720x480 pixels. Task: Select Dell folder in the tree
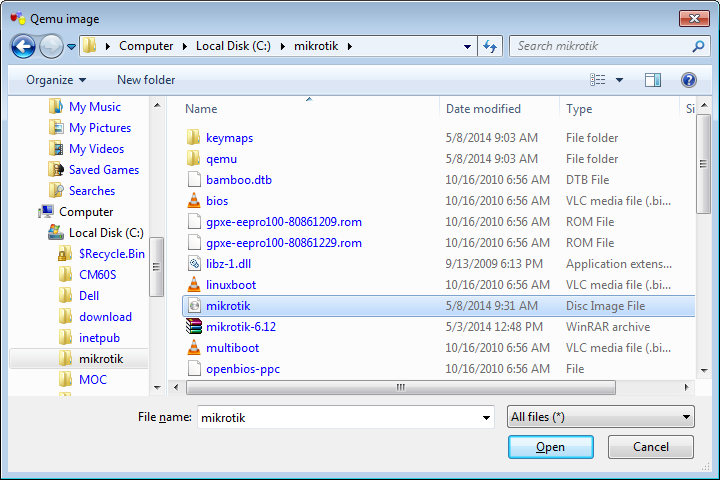[89, 296]
